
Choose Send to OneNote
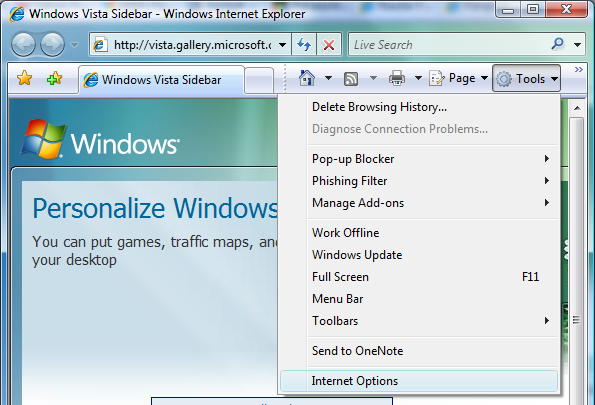pos(419,351)
